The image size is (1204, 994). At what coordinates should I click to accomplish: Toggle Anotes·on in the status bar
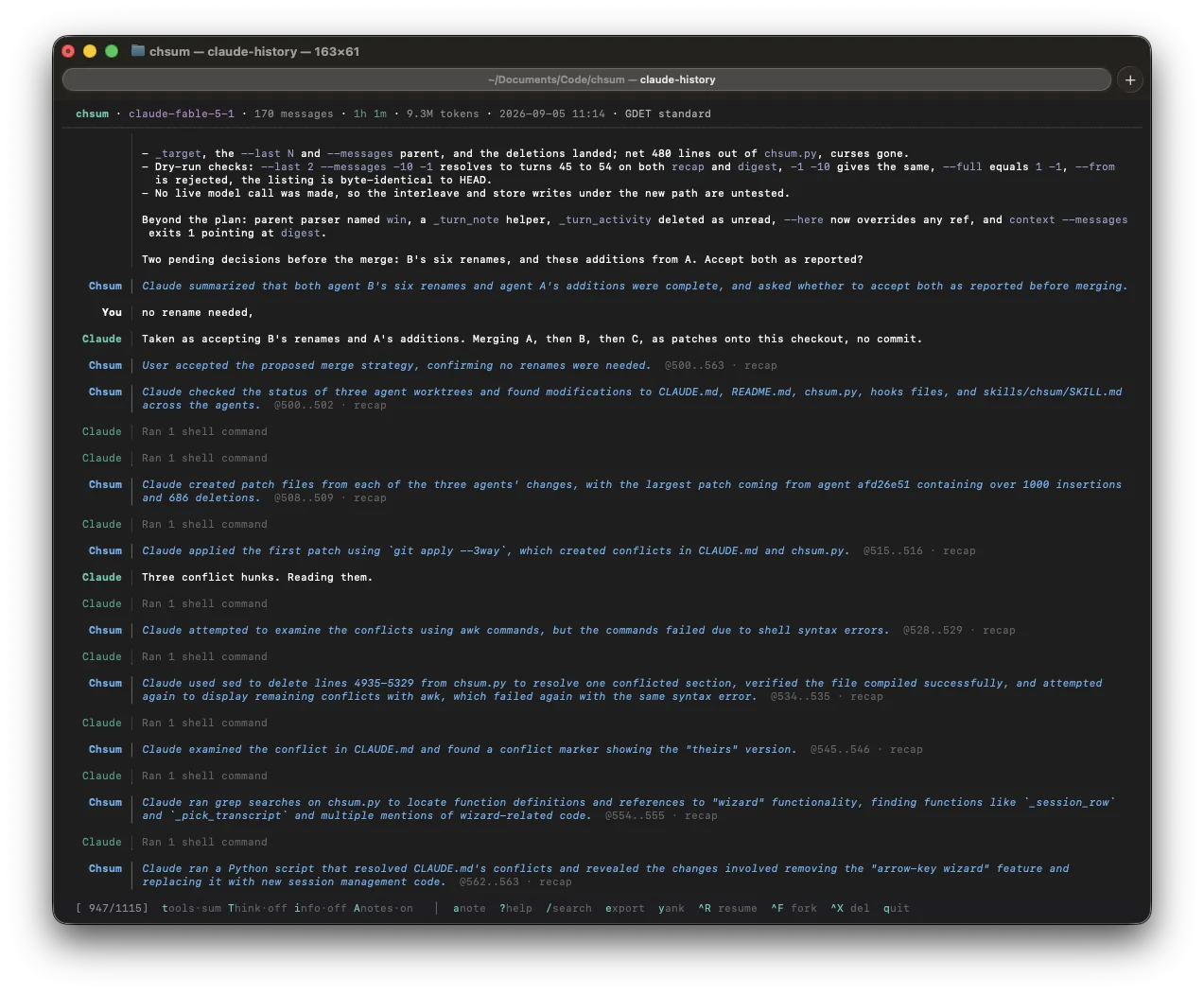point(383,908)
